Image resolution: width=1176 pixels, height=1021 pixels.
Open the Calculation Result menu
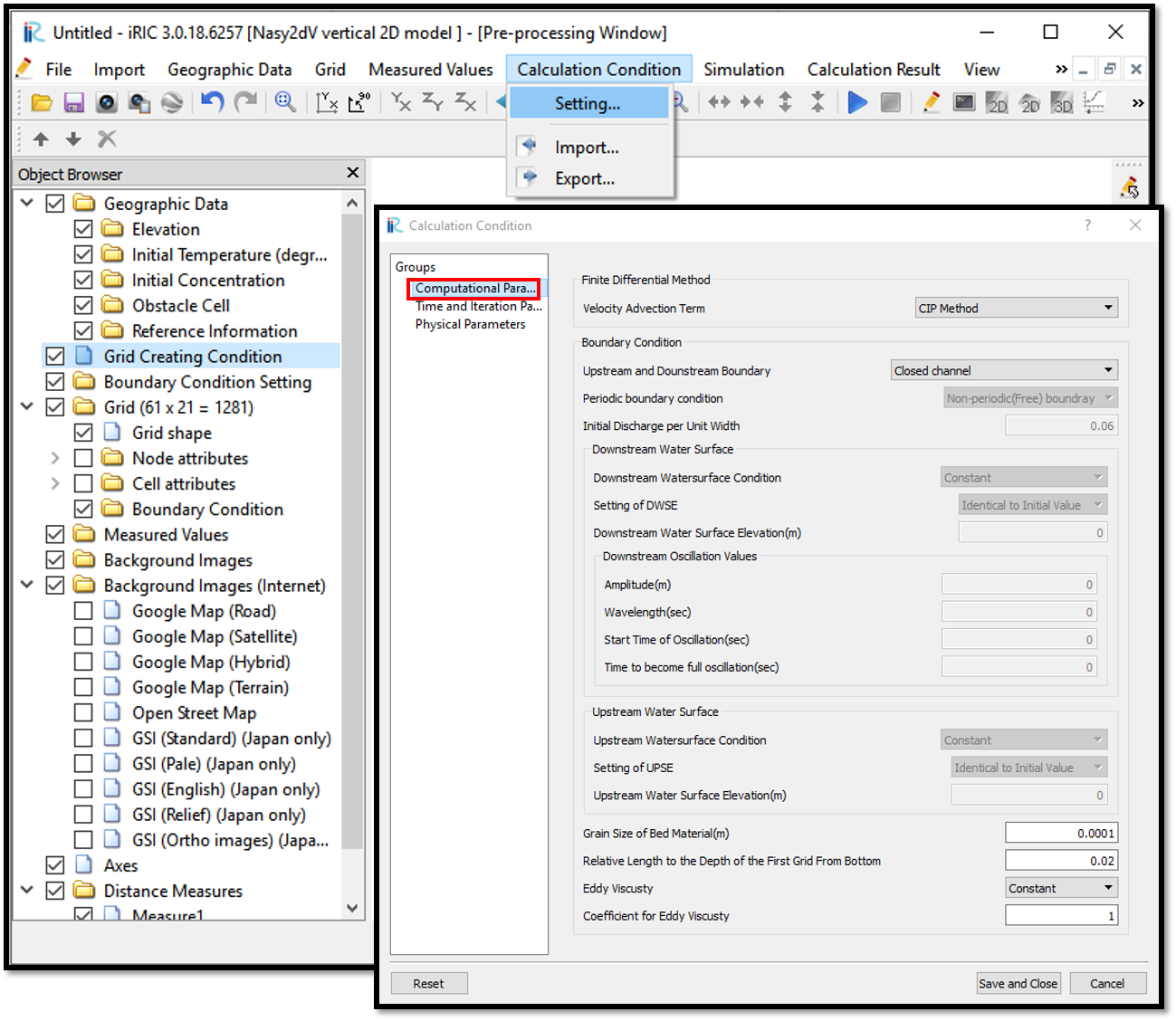874,70
